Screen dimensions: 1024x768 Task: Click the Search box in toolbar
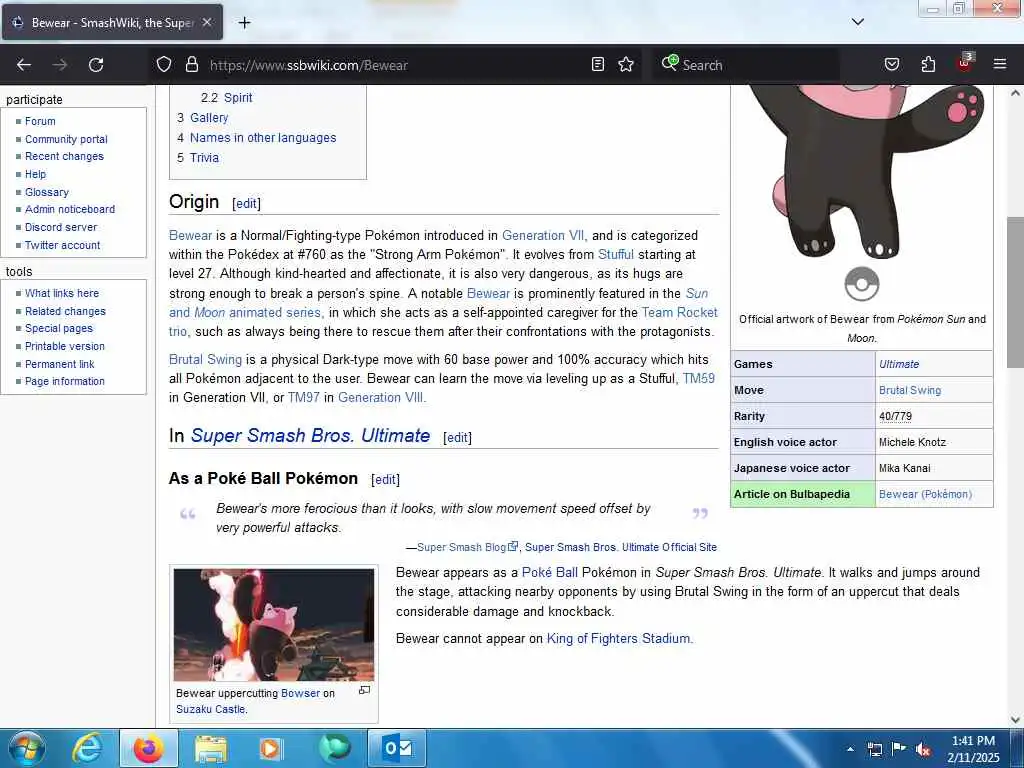coord(746,65)
